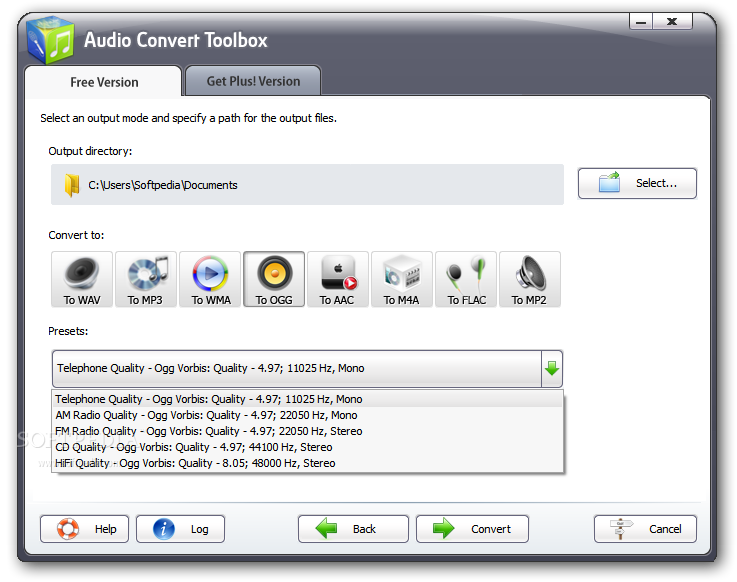This screenshot has width=737, height=582.
Task: Select AM Radio Quality preset
Action: click(308, 415)
